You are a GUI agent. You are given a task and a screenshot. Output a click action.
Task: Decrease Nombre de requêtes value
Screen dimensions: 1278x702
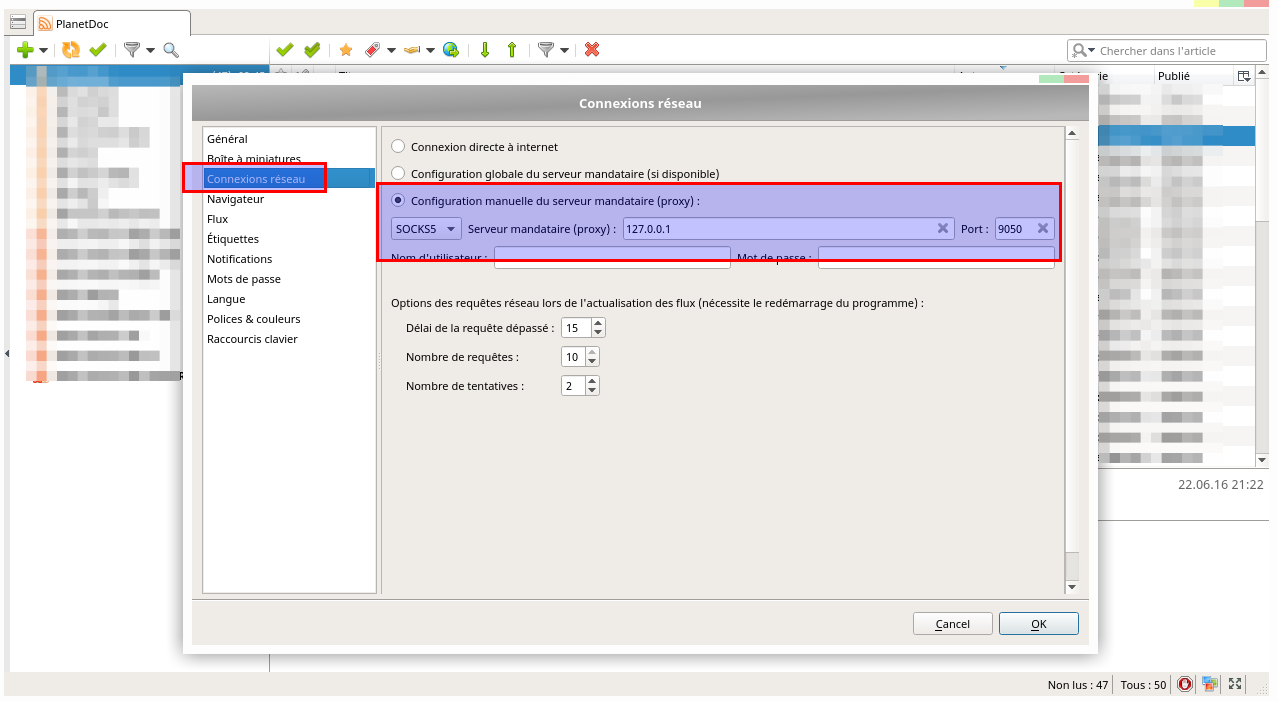(592, 362)
